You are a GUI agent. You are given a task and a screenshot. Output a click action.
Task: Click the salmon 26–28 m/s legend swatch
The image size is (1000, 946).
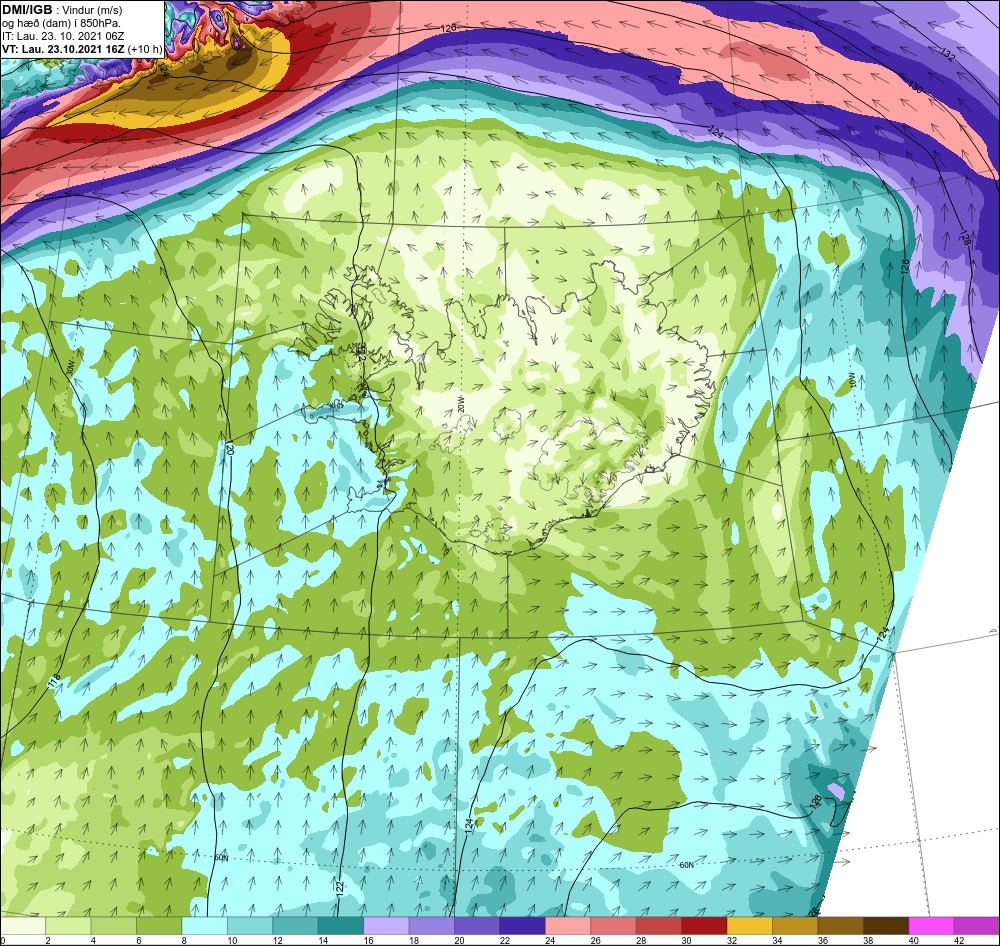pyautogui.click(x=614, y=926)
